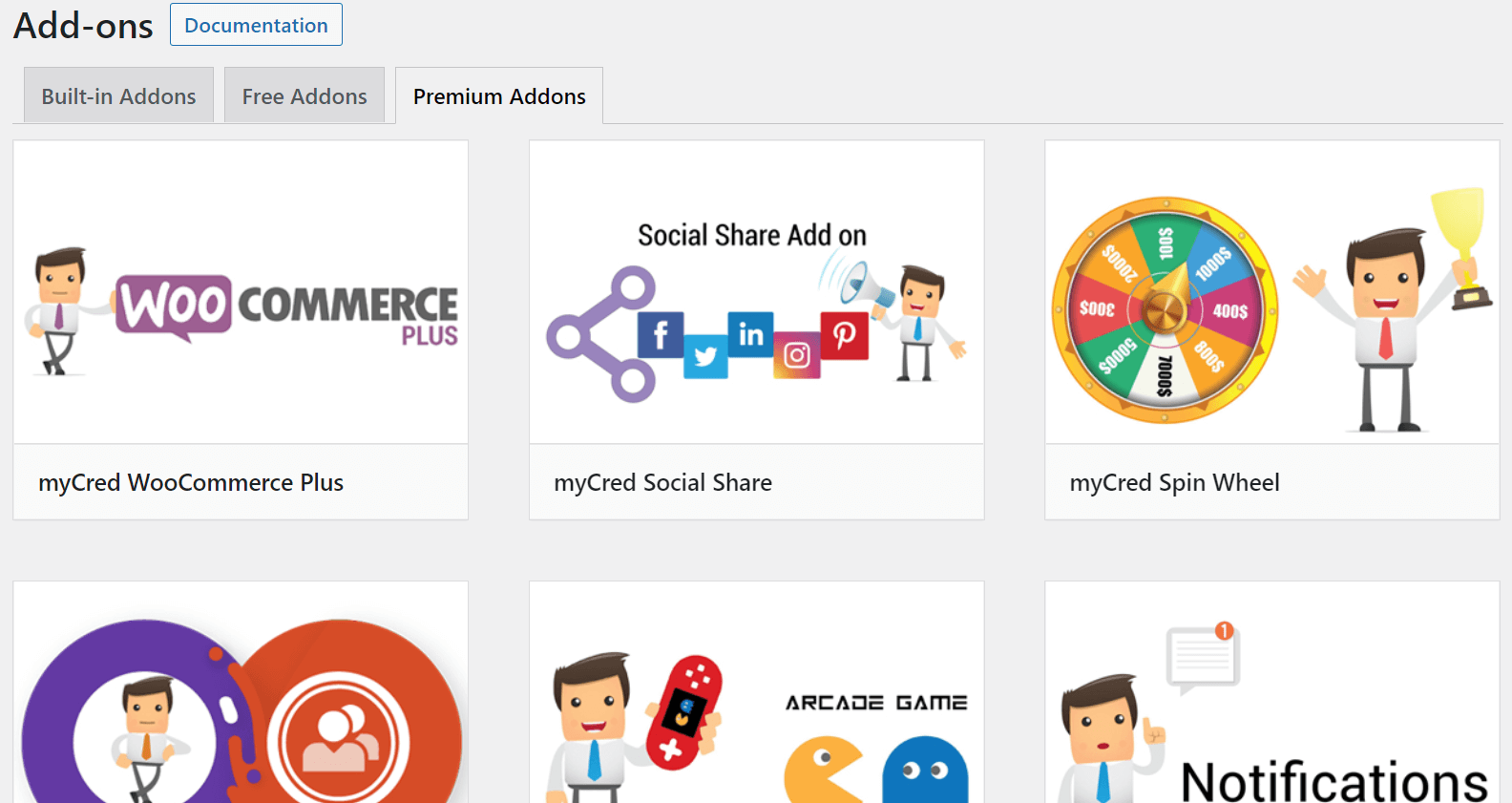This screenshot has width=1512, height=803.
Task: Click the golden trophy in Spin Wheel image
Action: (1462, 248)
